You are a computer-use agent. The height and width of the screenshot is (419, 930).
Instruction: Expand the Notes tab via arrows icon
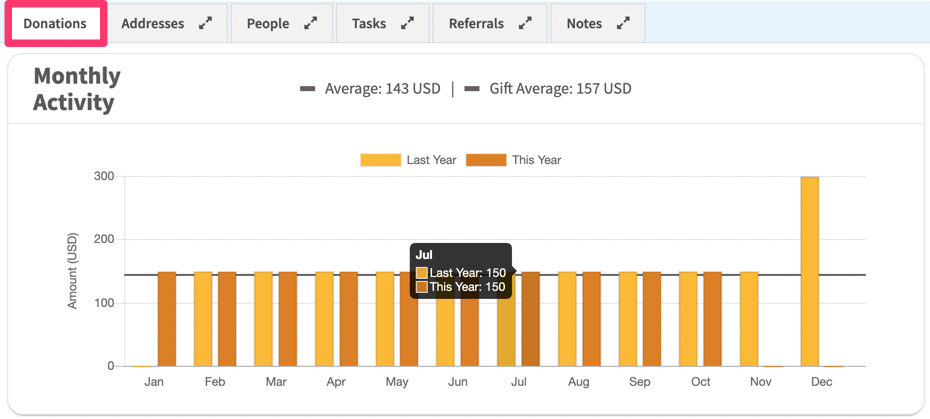pos(622,24)
